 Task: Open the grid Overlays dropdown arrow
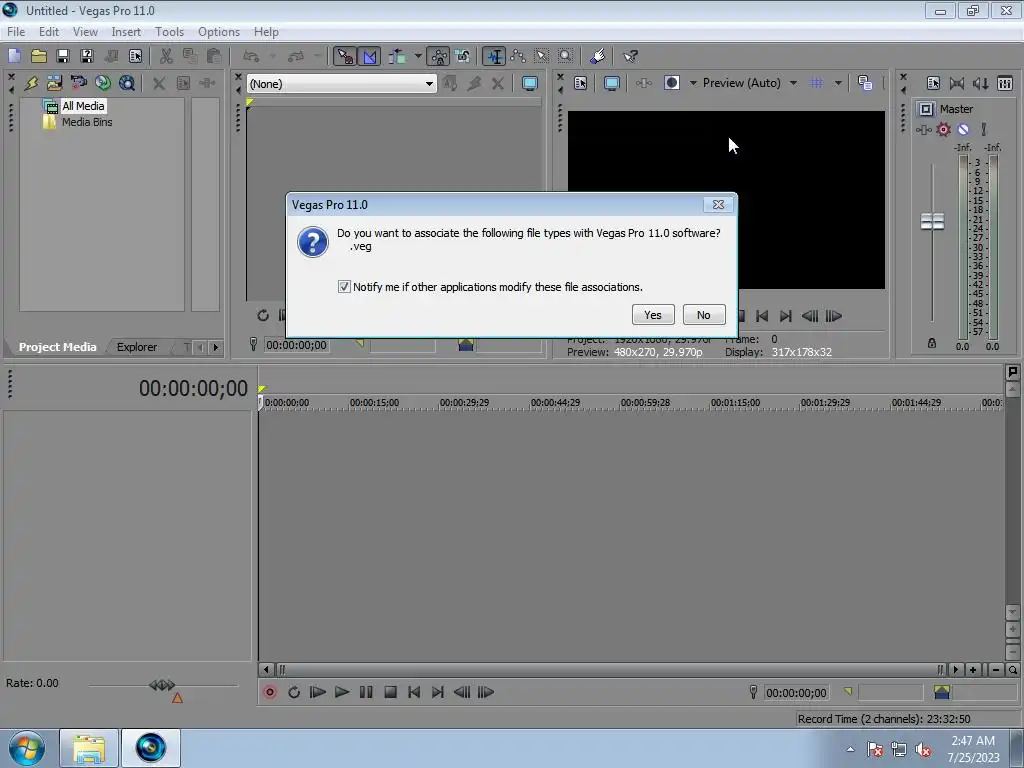point(838,83)
